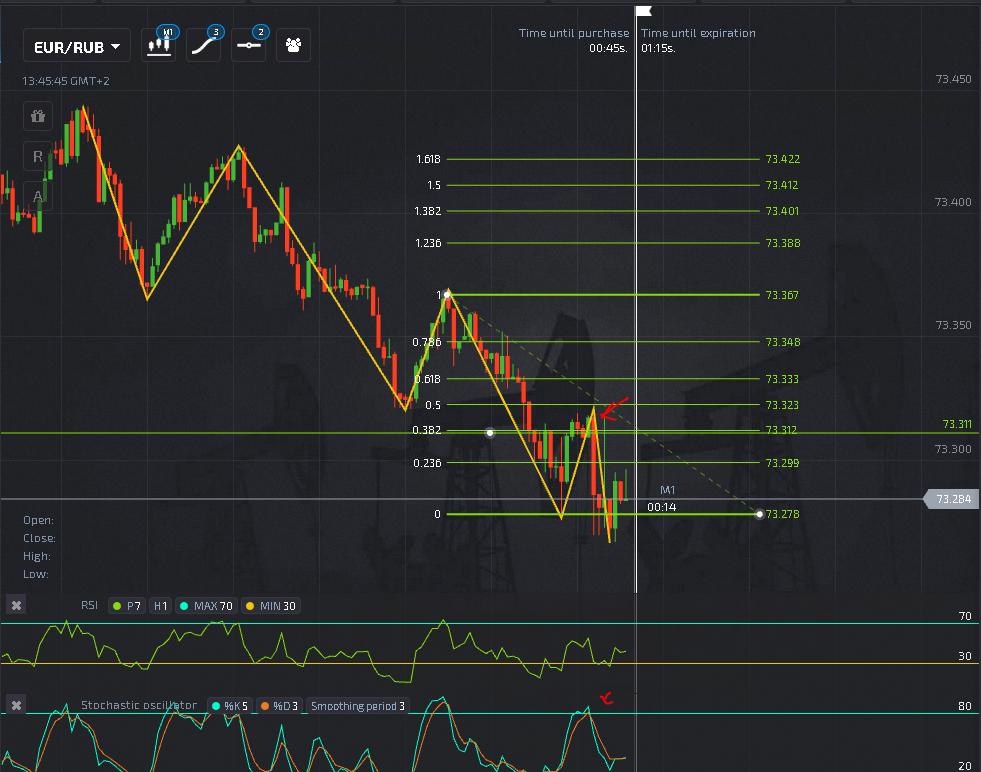Select Fibonacci anchor handle at level 1
981x772 pixels.
pyautogui.click(x=447, y=294)
